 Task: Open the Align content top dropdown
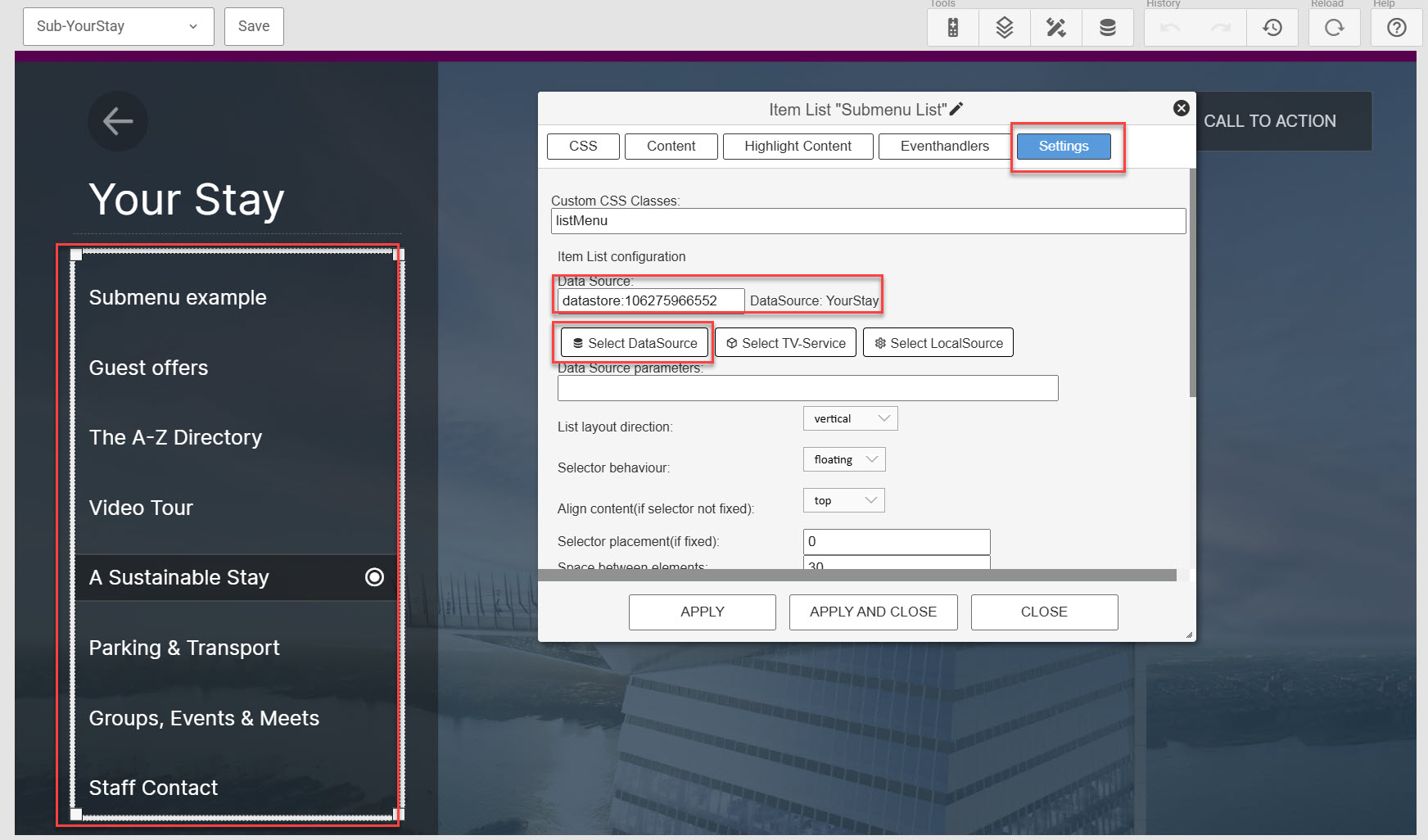(x=843, y=500)
